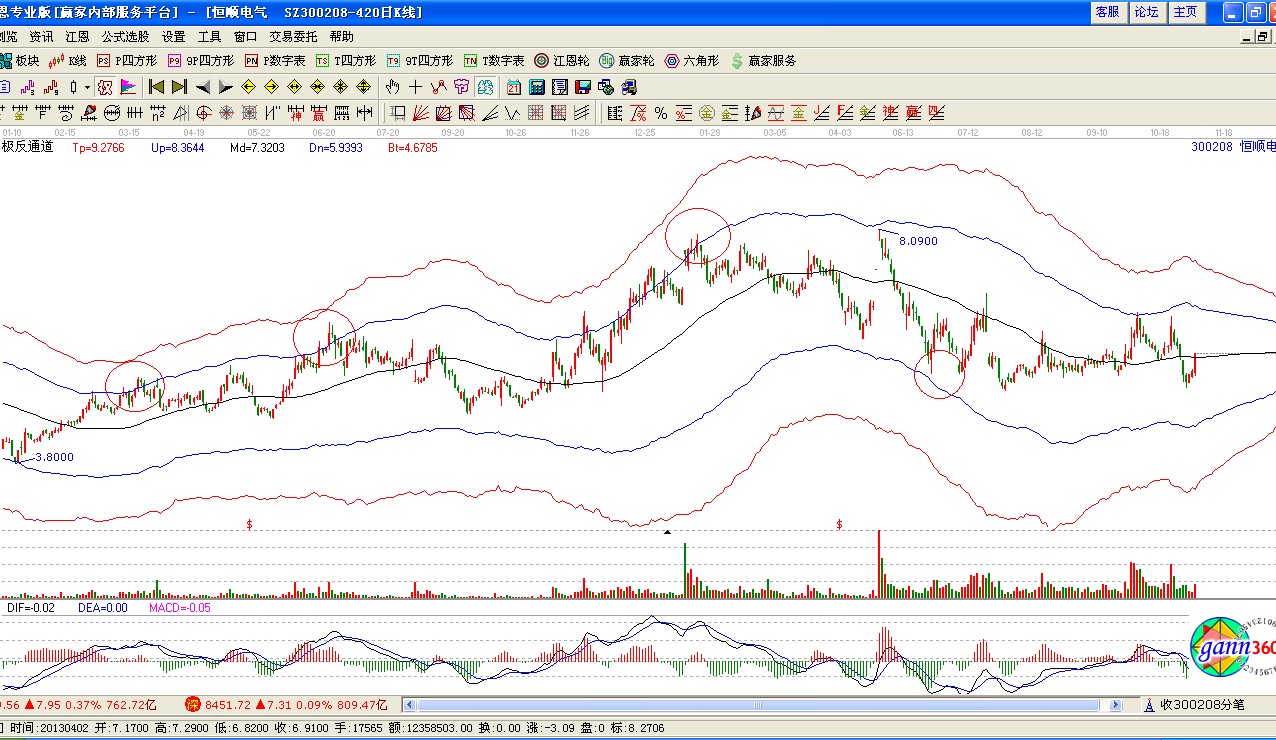This screenshot has width=1276, height=740.
Task: Click the bottom horizontal scrollbar track
Action: tap(760, 705)
